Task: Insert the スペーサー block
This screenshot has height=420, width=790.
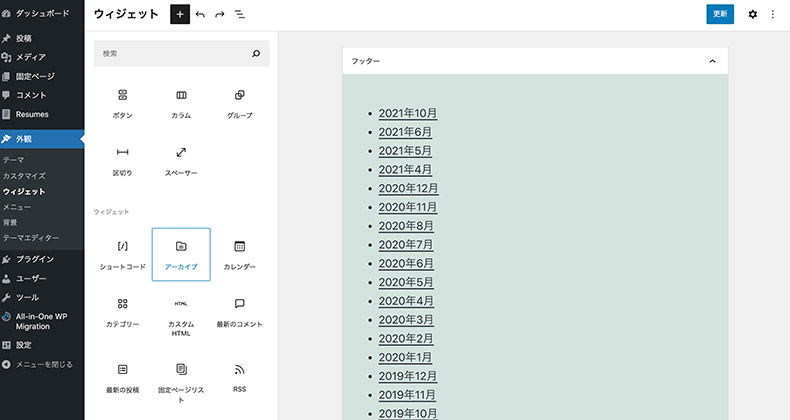Action: [181, 162]
